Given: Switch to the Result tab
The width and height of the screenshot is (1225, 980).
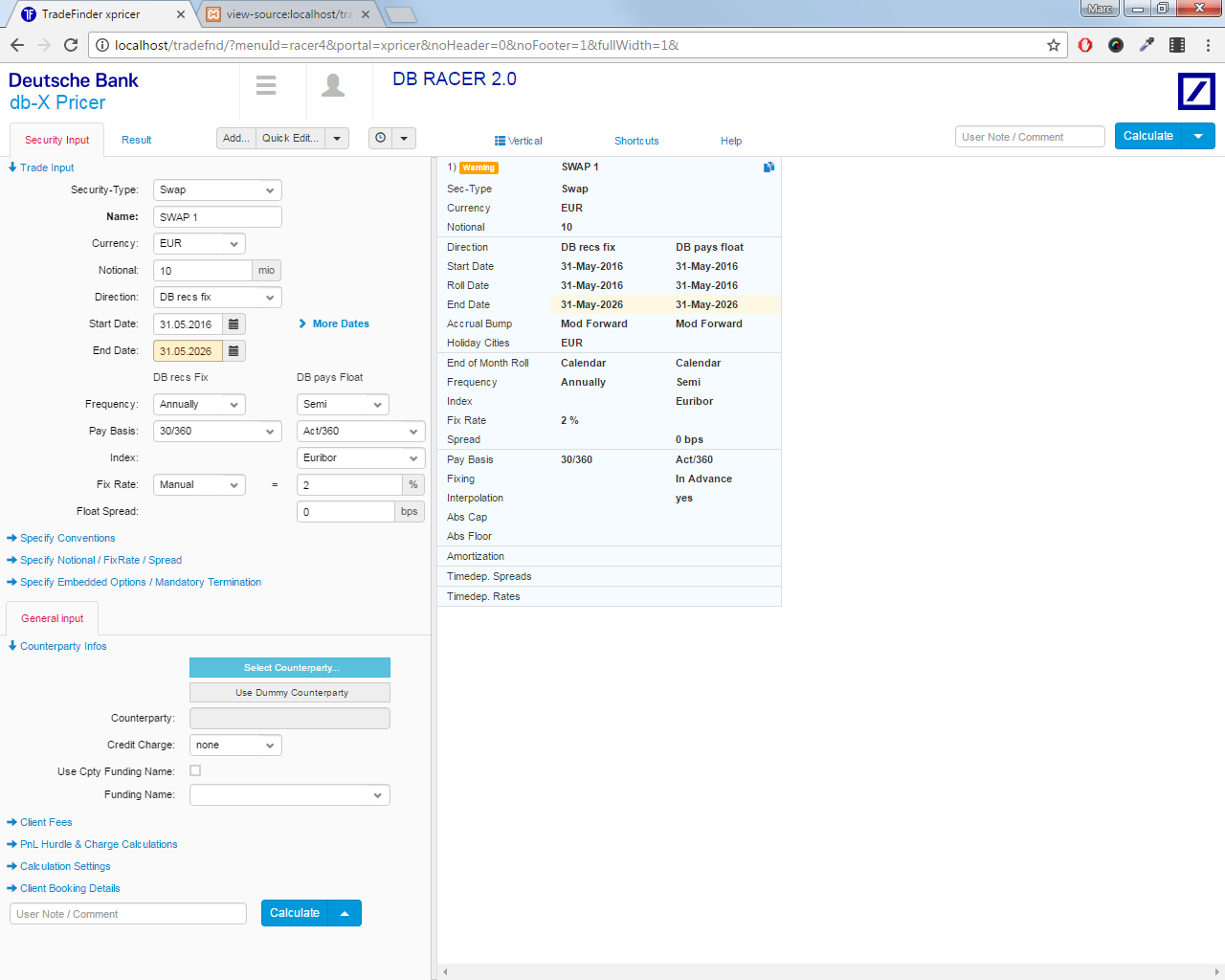Looking at the screenshot, I should pyautogui.click(x=136, y=140).
